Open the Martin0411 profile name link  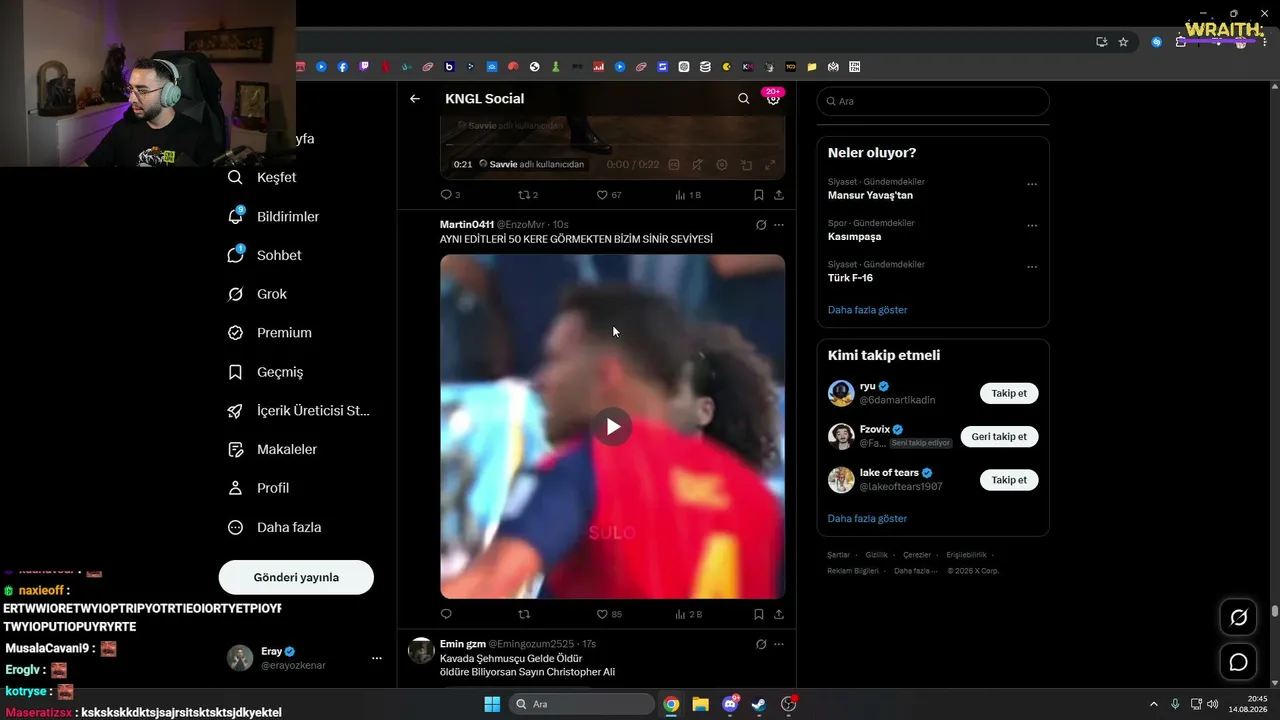click(467, 224)
